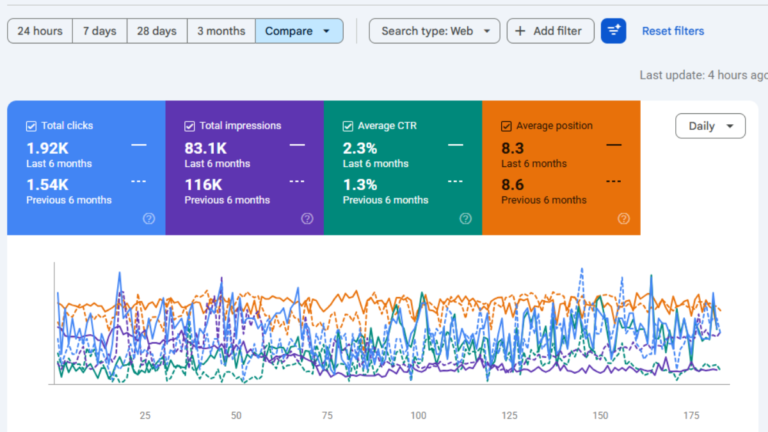Uncheck the Average position checkbox
The width and height of the screenshot is (768, 432).
pos(506,126)
